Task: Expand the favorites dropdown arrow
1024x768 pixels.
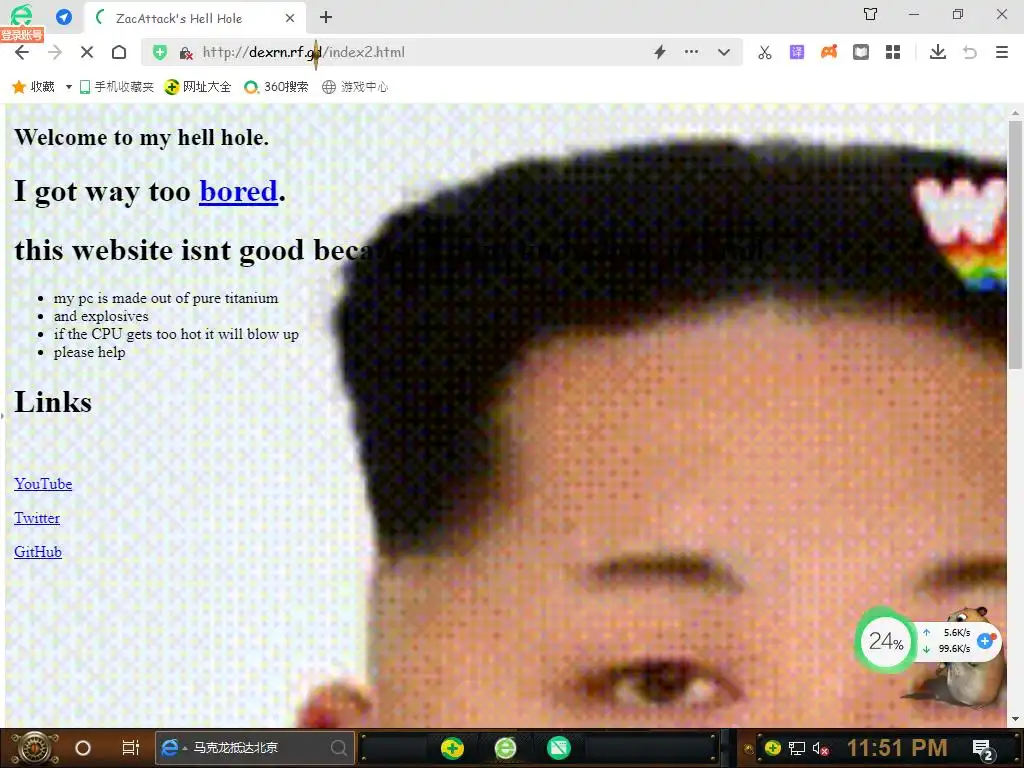Action: click(68, 87)
